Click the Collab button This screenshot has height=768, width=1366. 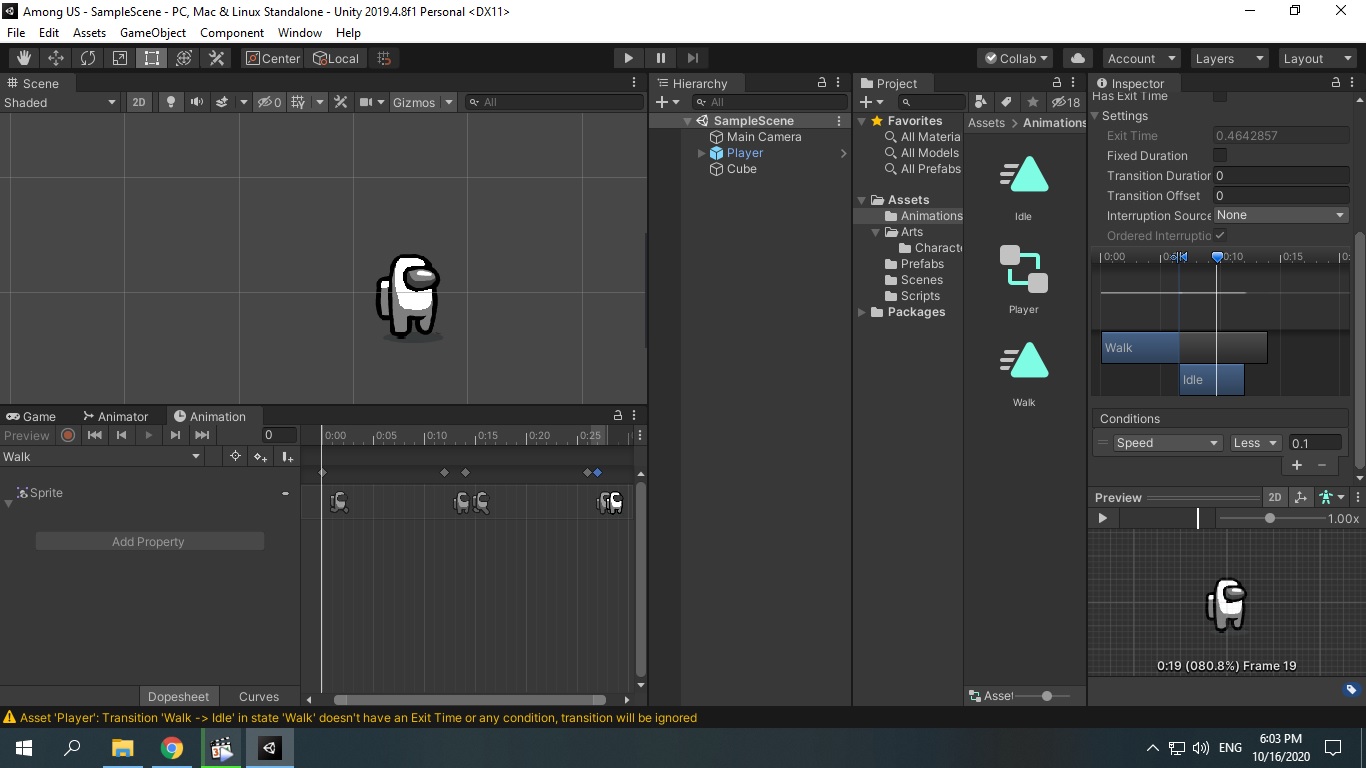[x=1016, y=58]
